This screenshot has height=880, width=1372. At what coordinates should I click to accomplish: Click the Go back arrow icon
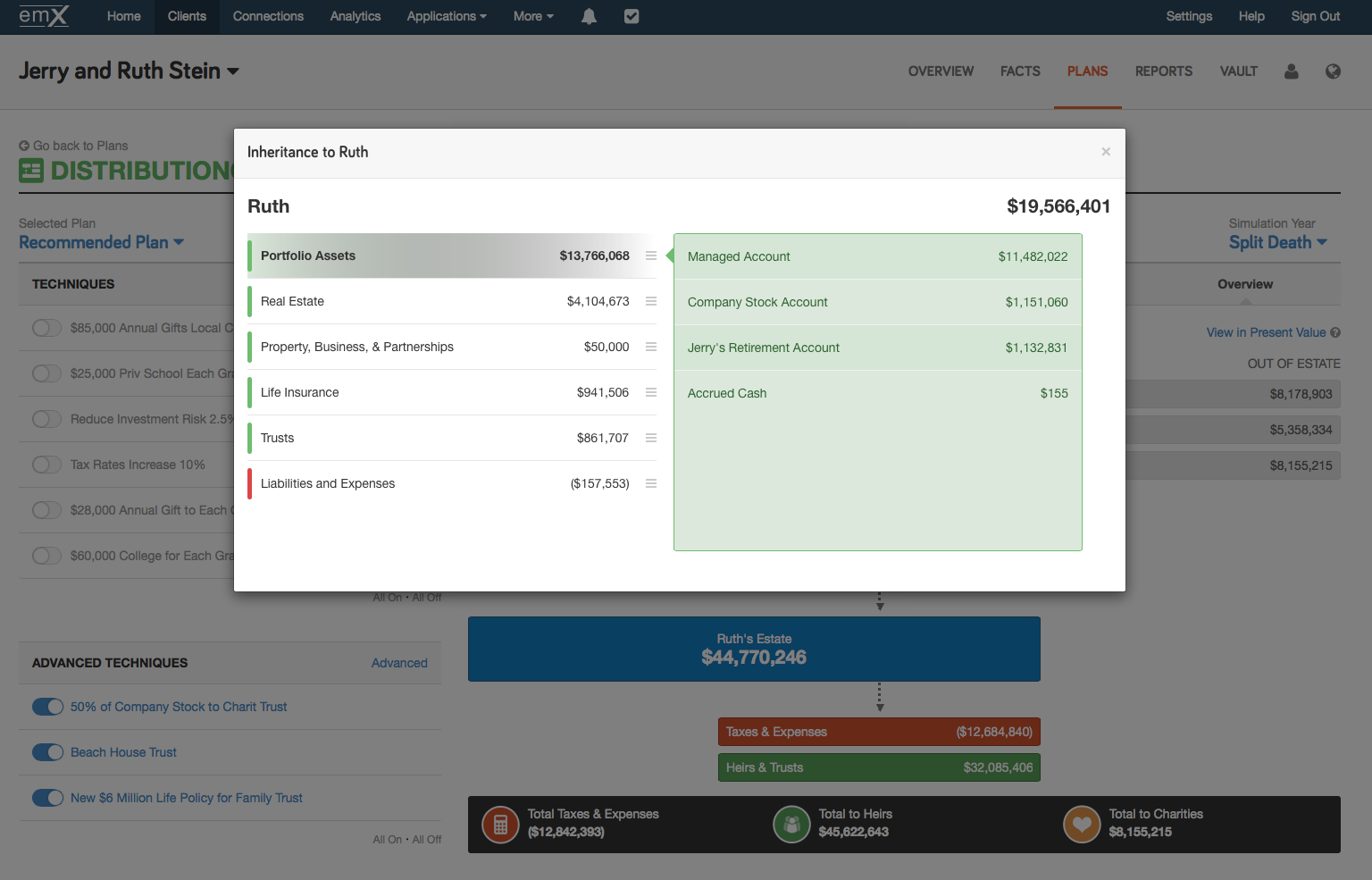point(24,146)
